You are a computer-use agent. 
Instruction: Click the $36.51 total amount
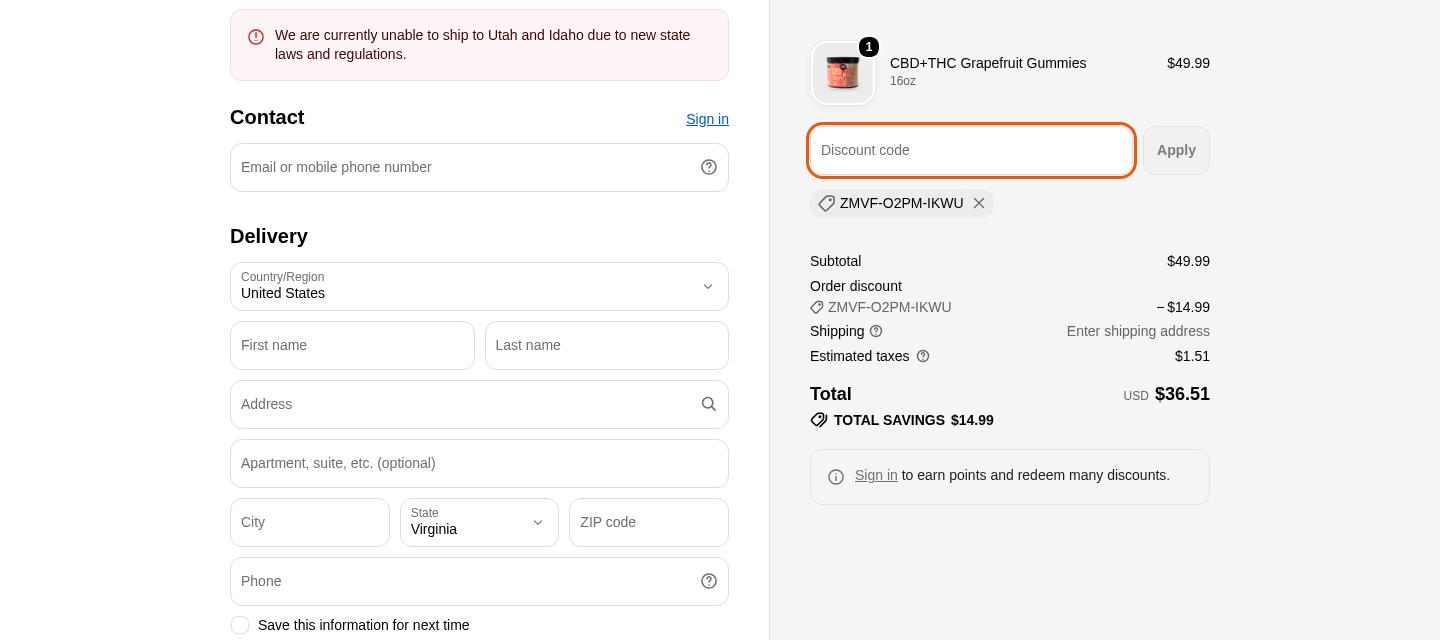1182,394
